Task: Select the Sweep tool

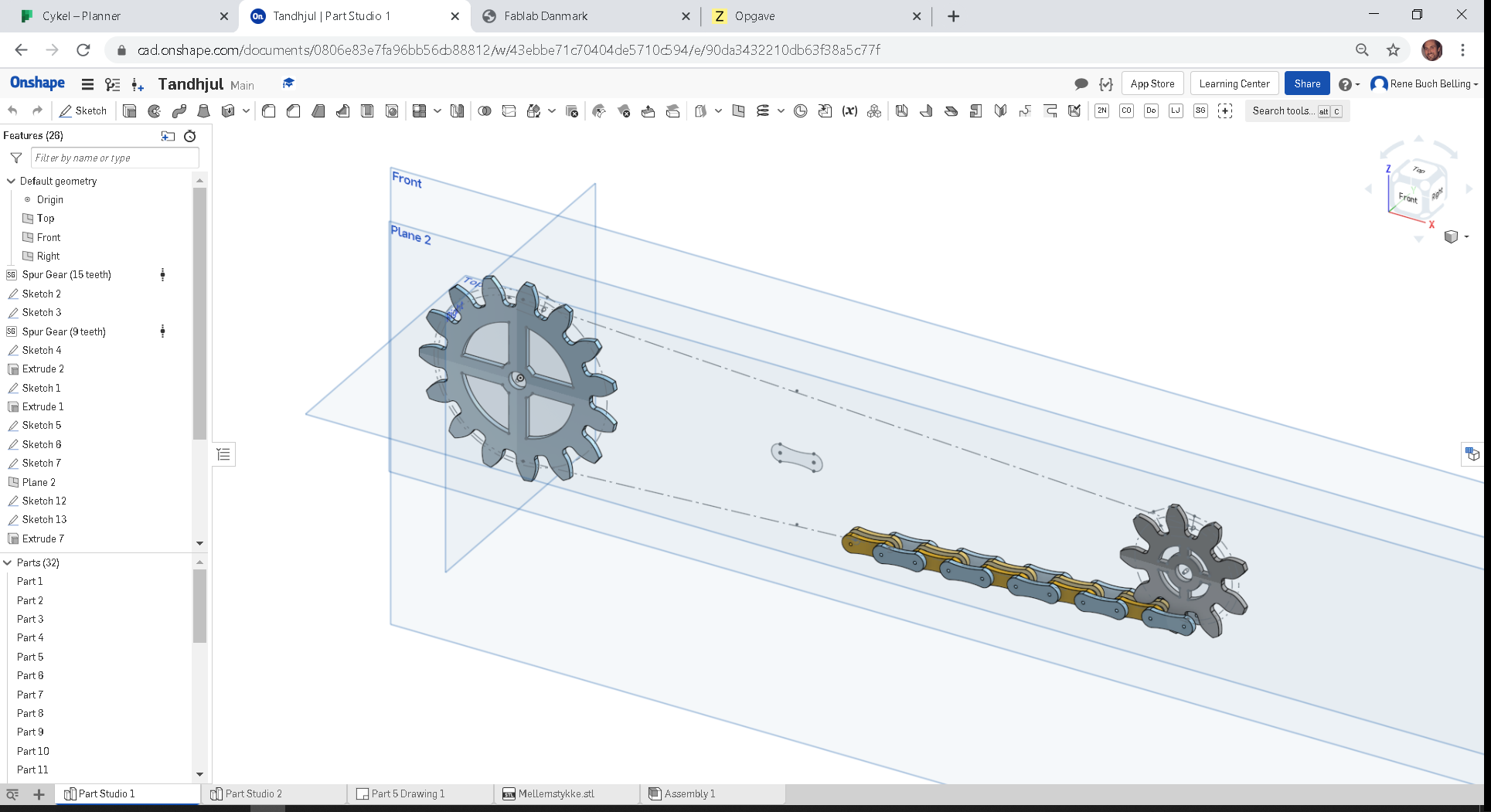Action: coord(179,111)
